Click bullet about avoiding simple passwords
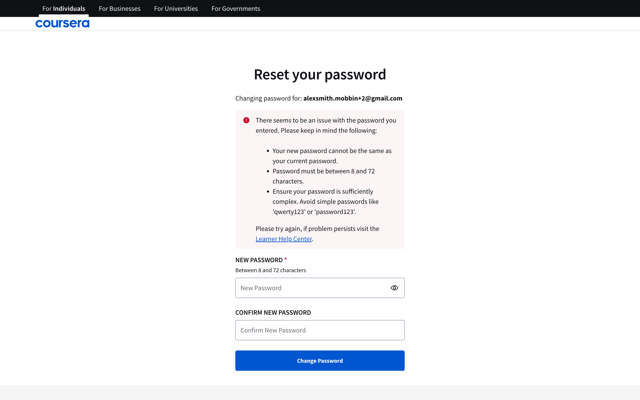This screenshot has height=400, width=640. pos(325,202)
